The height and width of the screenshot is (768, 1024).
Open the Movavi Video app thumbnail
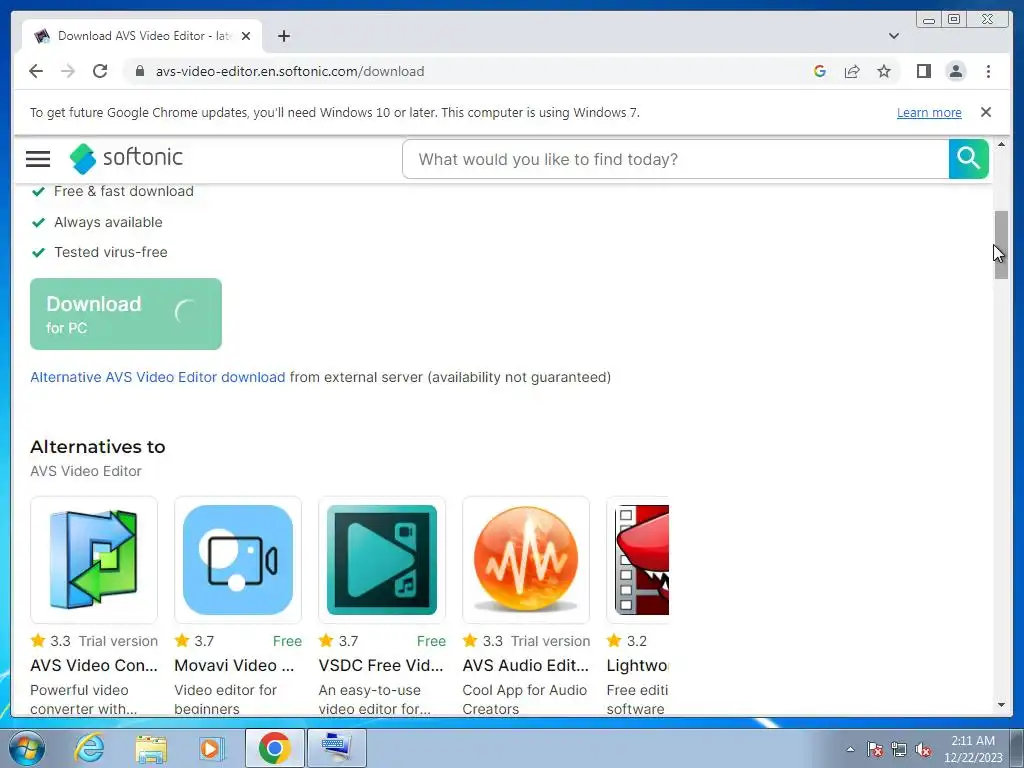(x=238, y=560)
